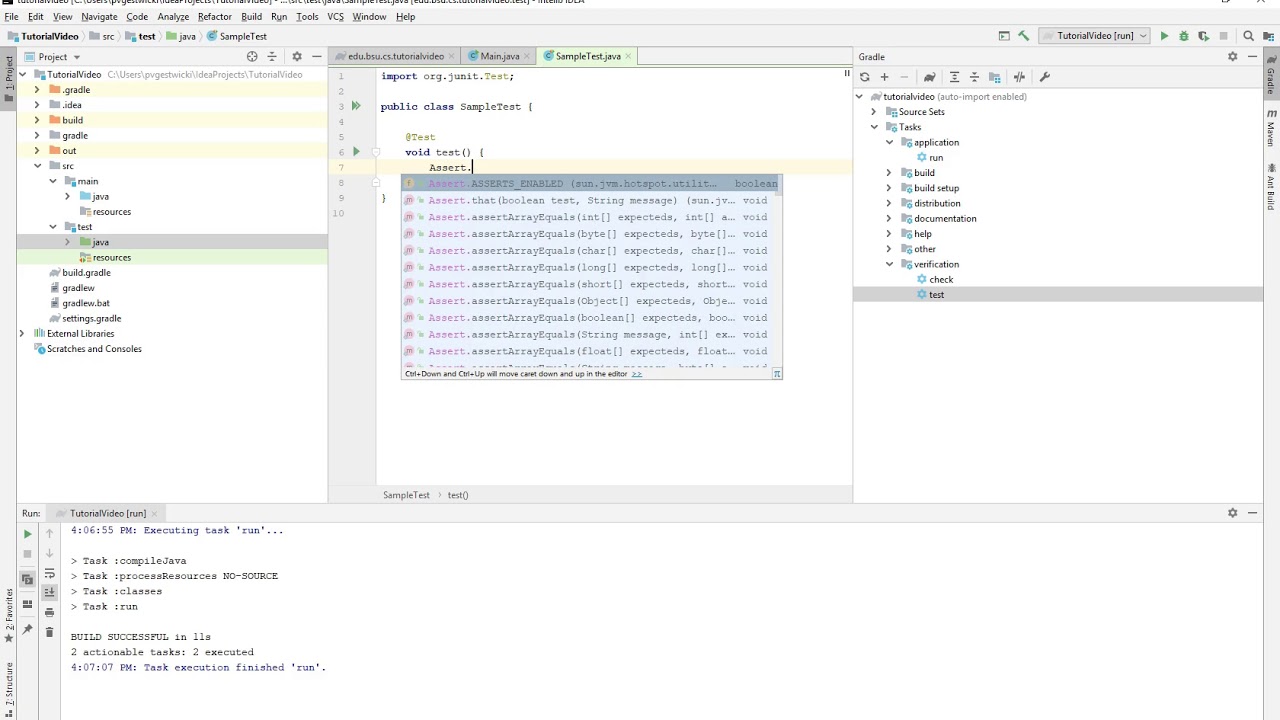Collapse all nodes in Gradle panel
Screen dimensions: 1280x720
pos(974,77)
